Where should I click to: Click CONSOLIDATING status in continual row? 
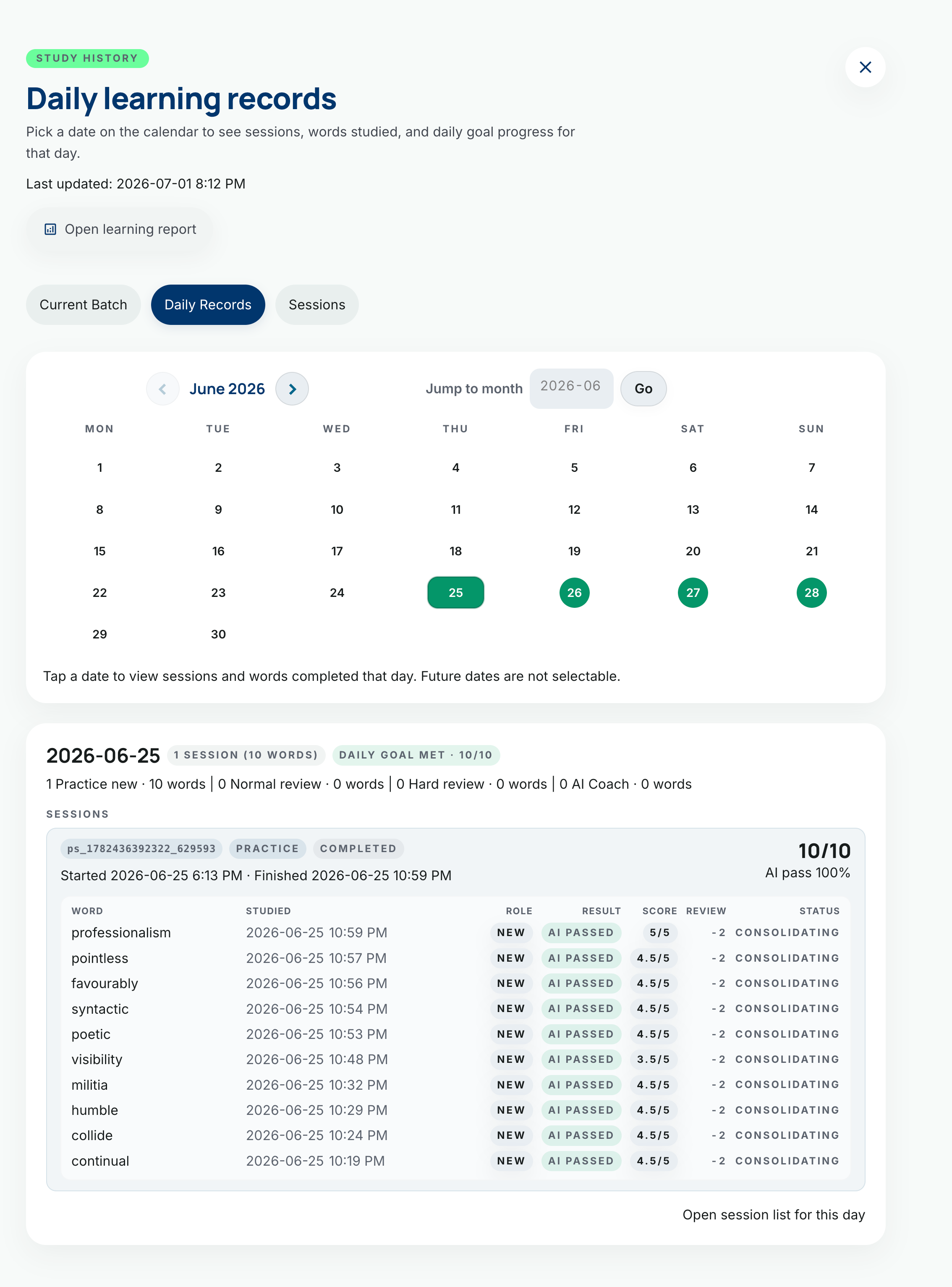787,1161
